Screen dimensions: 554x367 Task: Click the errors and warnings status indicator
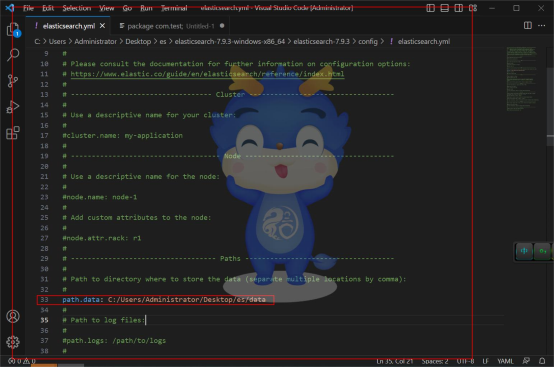point(22,361)
